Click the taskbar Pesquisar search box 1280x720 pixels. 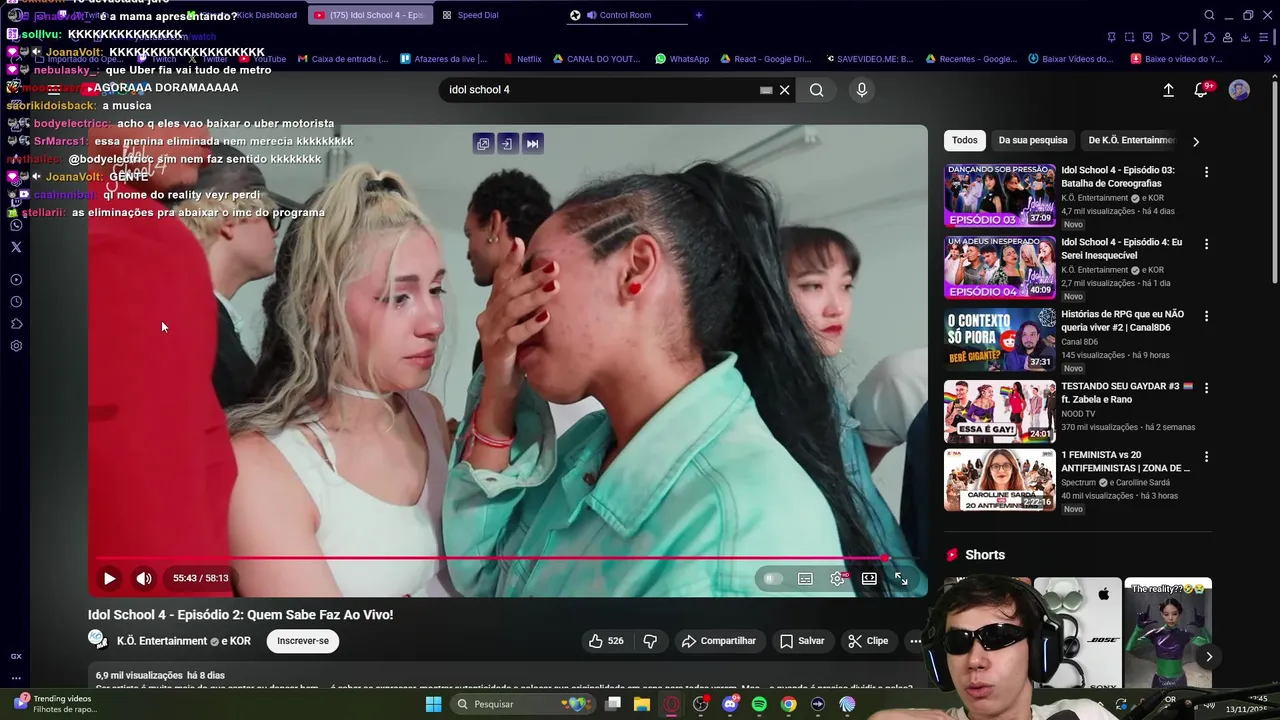click(x=523, y=704)
